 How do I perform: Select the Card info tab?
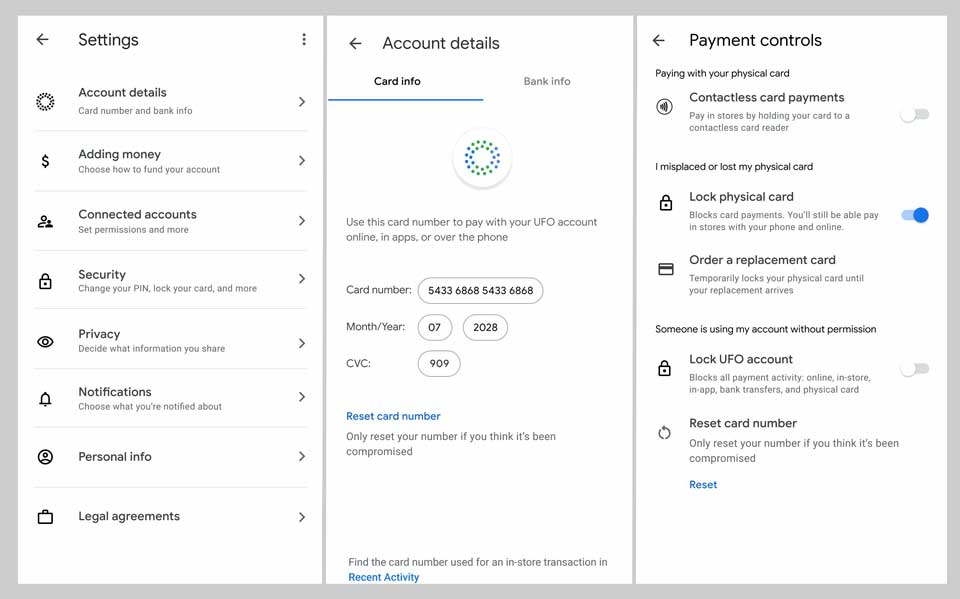397,81
